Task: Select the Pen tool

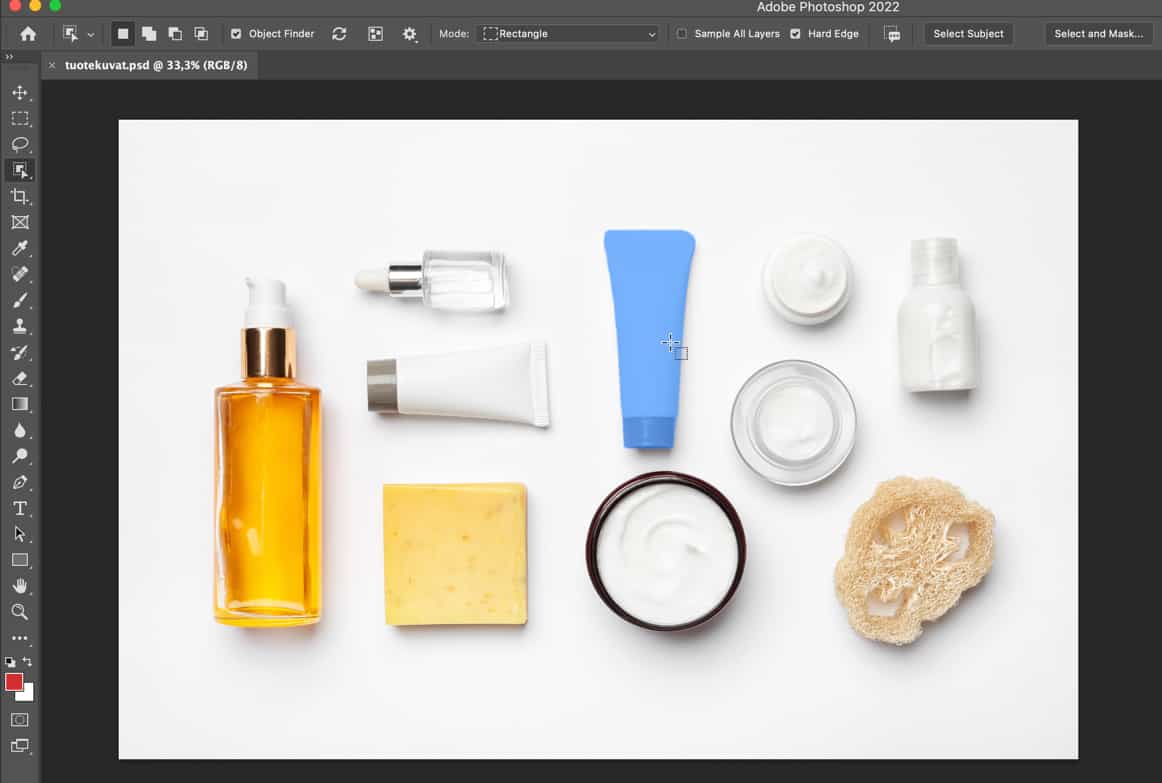Action: click(20, 482)
